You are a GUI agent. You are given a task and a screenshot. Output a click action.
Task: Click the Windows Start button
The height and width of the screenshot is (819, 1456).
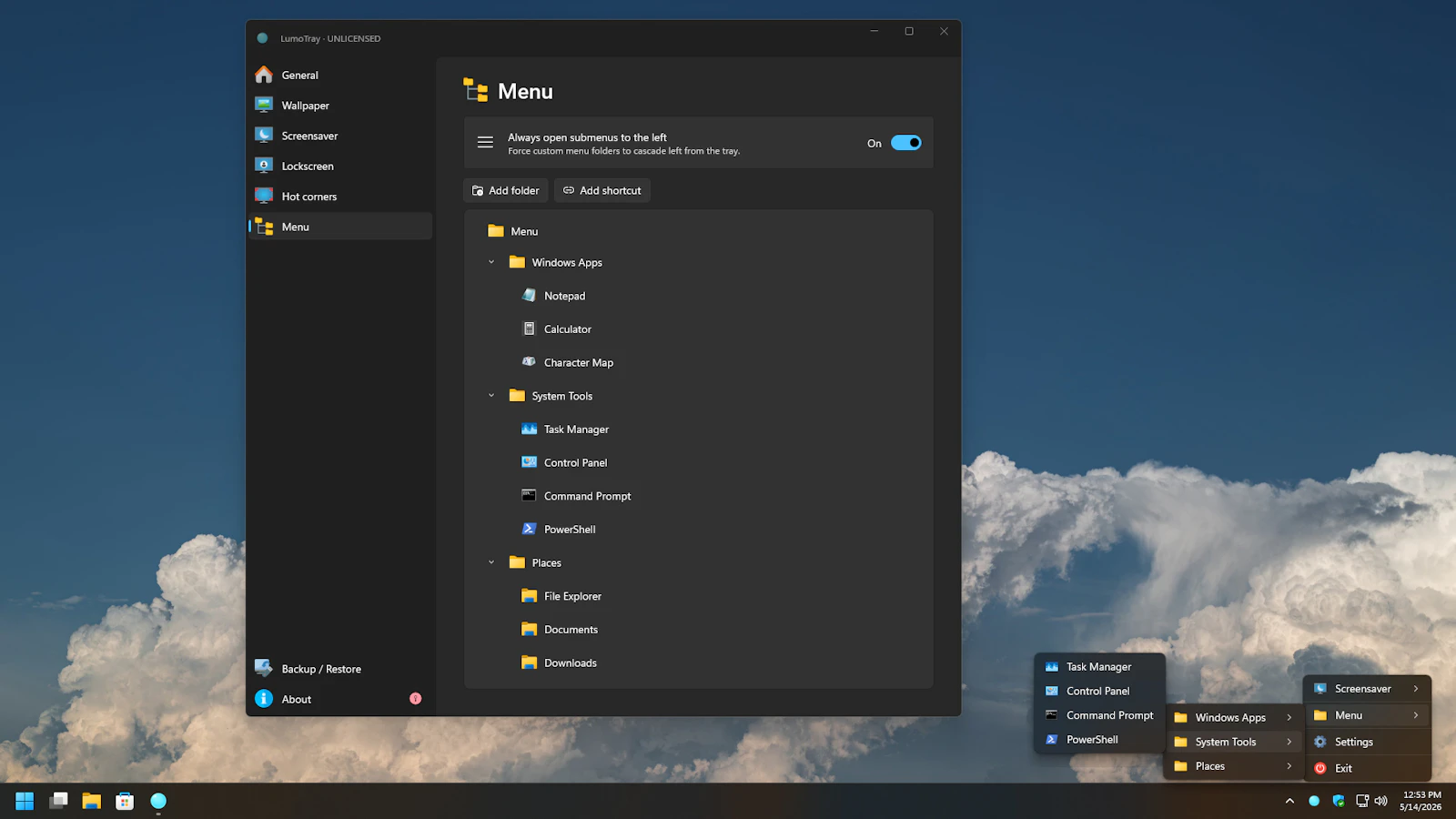[25, 801]
